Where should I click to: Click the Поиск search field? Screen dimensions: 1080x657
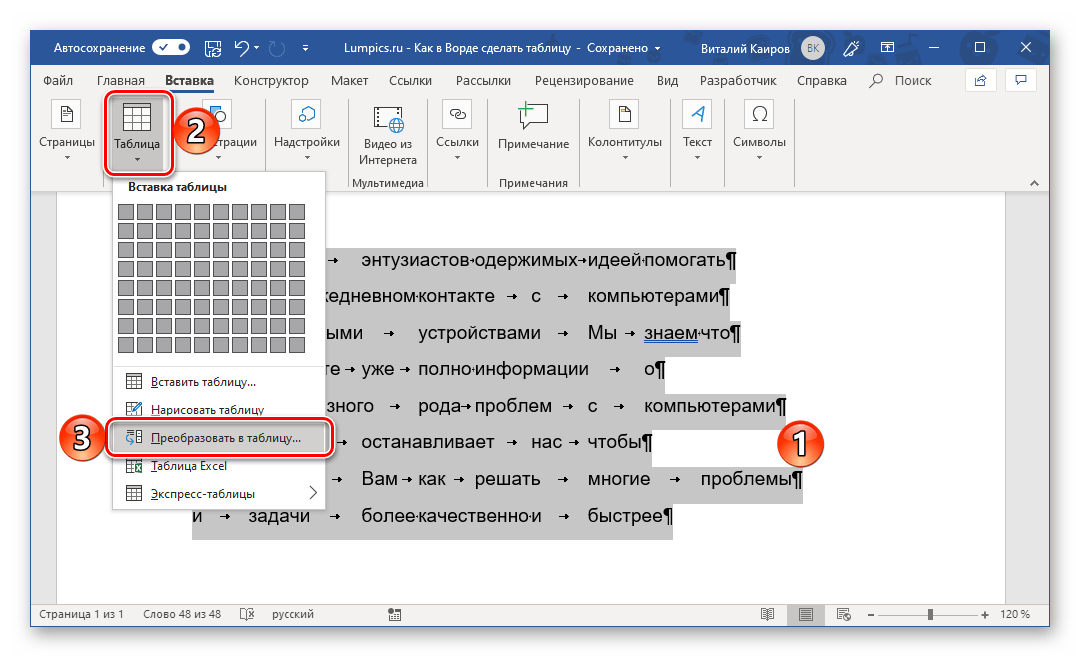[901, 81]
